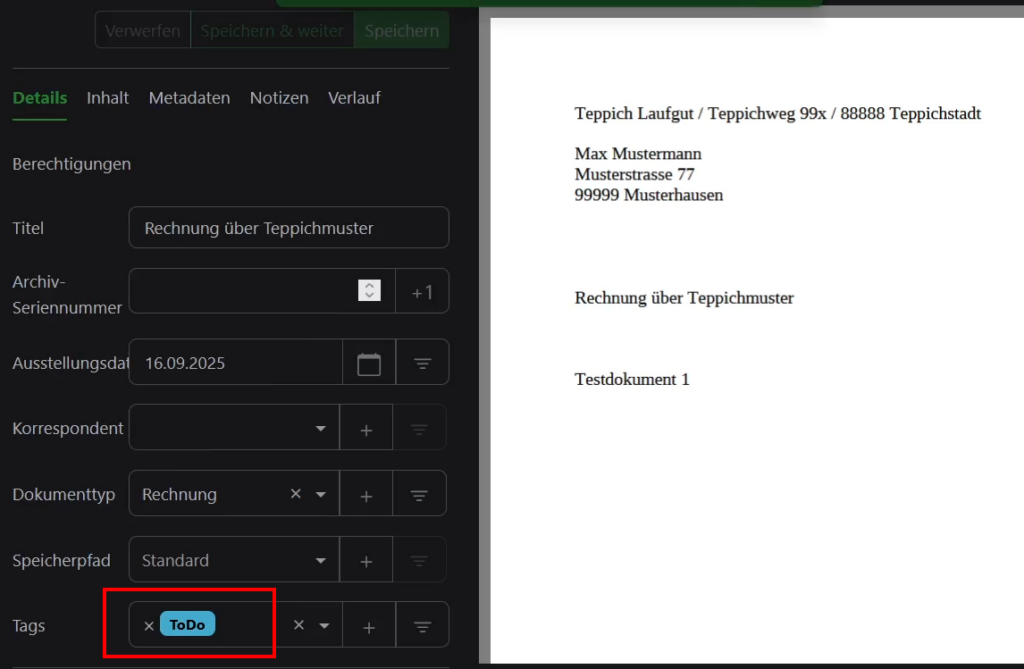The height and width of the screenshot is (669, 1024).
Task: Open the Metadaten tab
Action: pyautogui.click(x=189, y=98)
